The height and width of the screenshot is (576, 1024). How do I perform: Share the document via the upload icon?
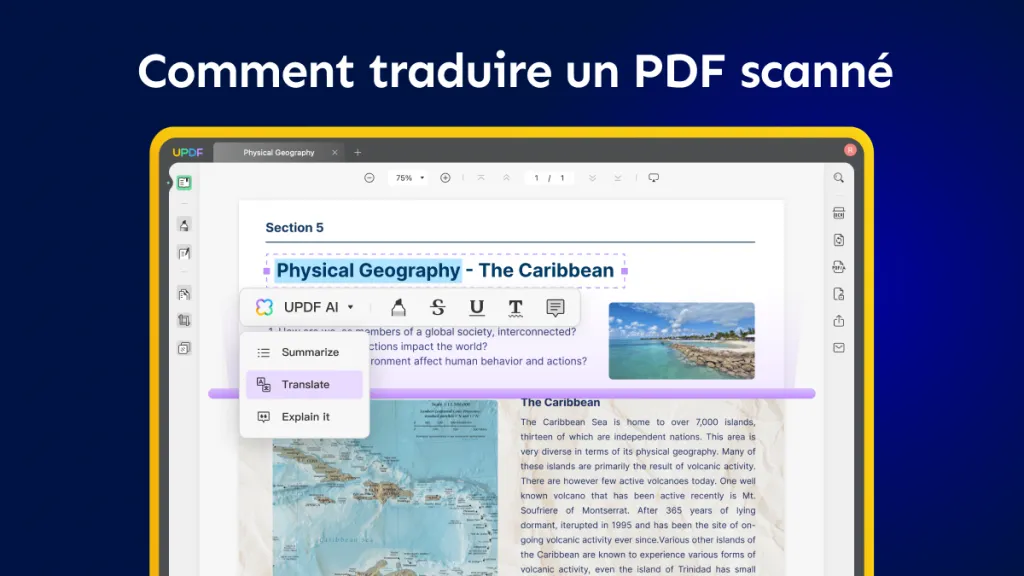click(x=838, y=321)
